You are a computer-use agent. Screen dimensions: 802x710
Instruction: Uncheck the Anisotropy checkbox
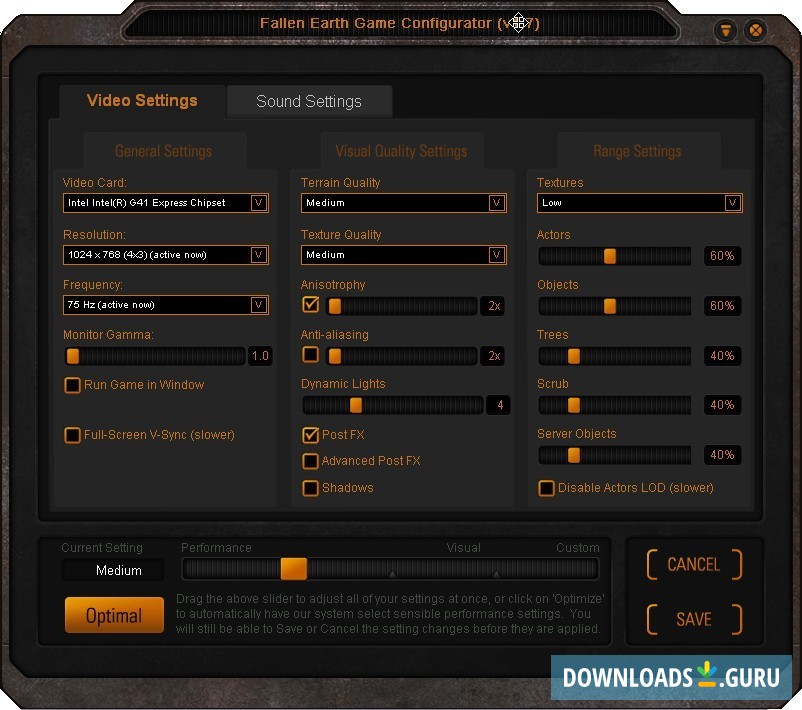[310, 304]
